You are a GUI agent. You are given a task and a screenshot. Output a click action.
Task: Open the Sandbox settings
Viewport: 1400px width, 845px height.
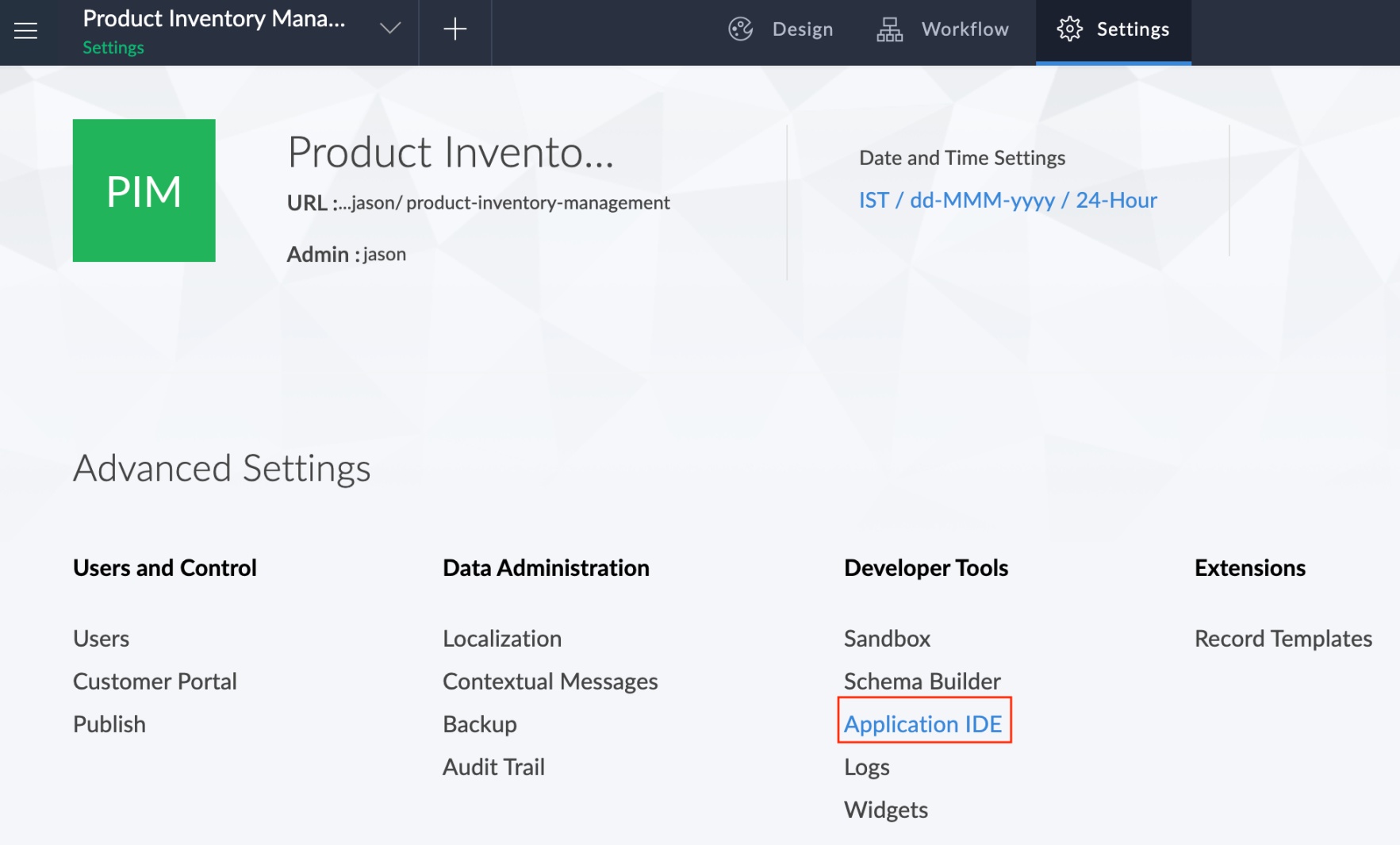[x=887, y=638]
